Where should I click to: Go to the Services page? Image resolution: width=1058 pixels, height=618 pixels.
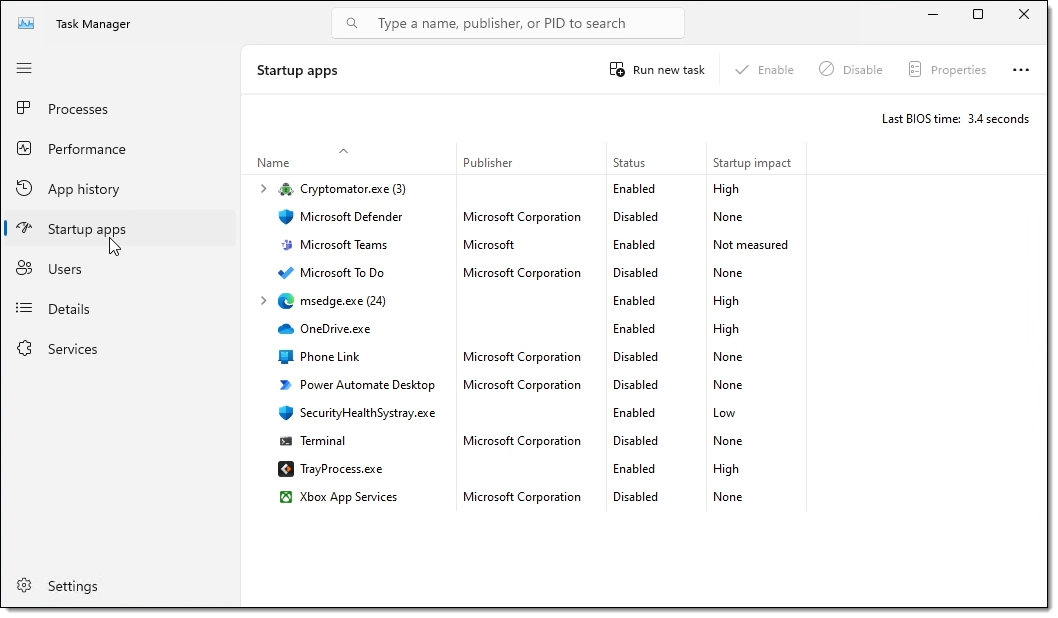pos(72,349)
